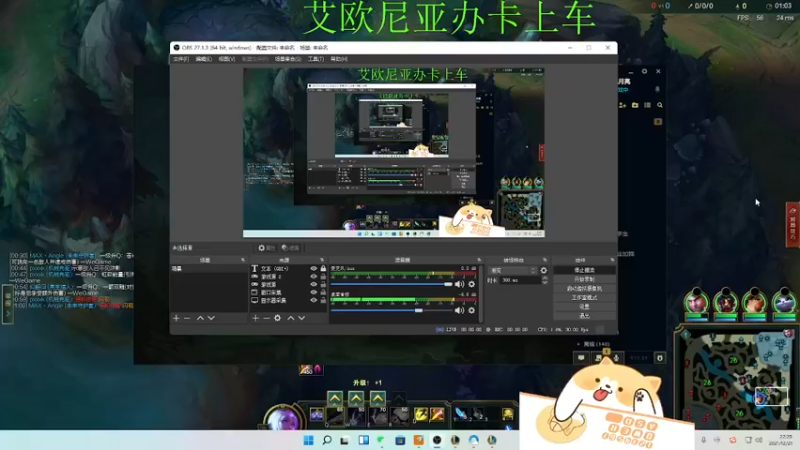Click transition duration stepper arrows
The width and height of the screenshot is (800, 450).
click(544, 280)
